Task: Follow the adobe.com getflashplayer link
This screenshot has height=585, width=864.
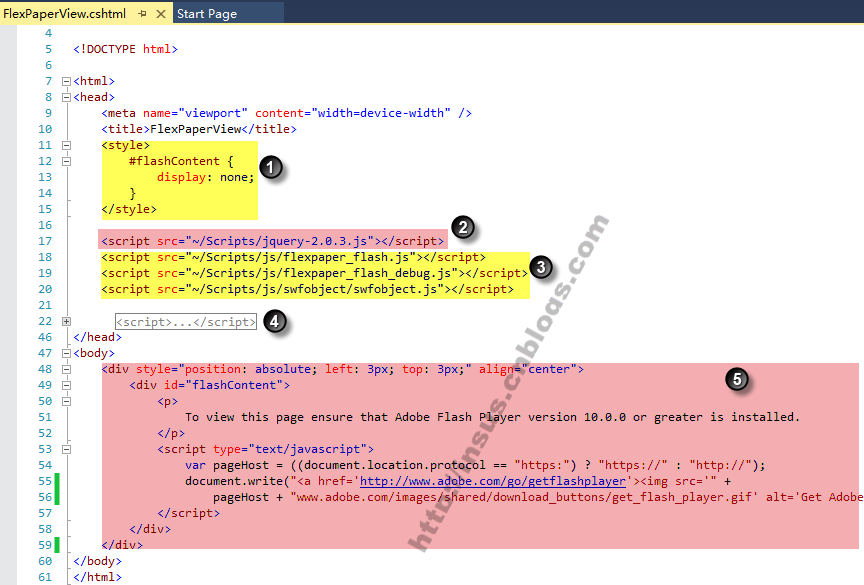Action: pyautogui.click(x=493, y=481)
